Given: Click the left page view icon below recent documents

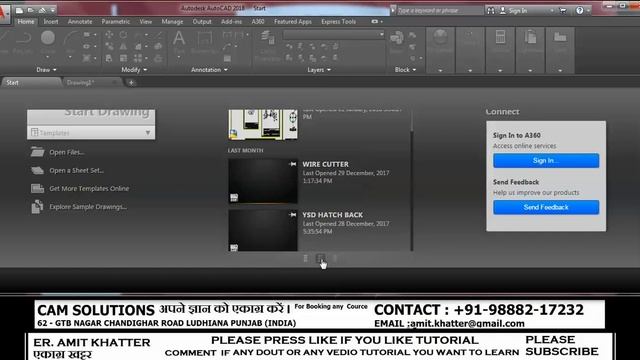Looking at the screenshot, I should pos(306,258).
